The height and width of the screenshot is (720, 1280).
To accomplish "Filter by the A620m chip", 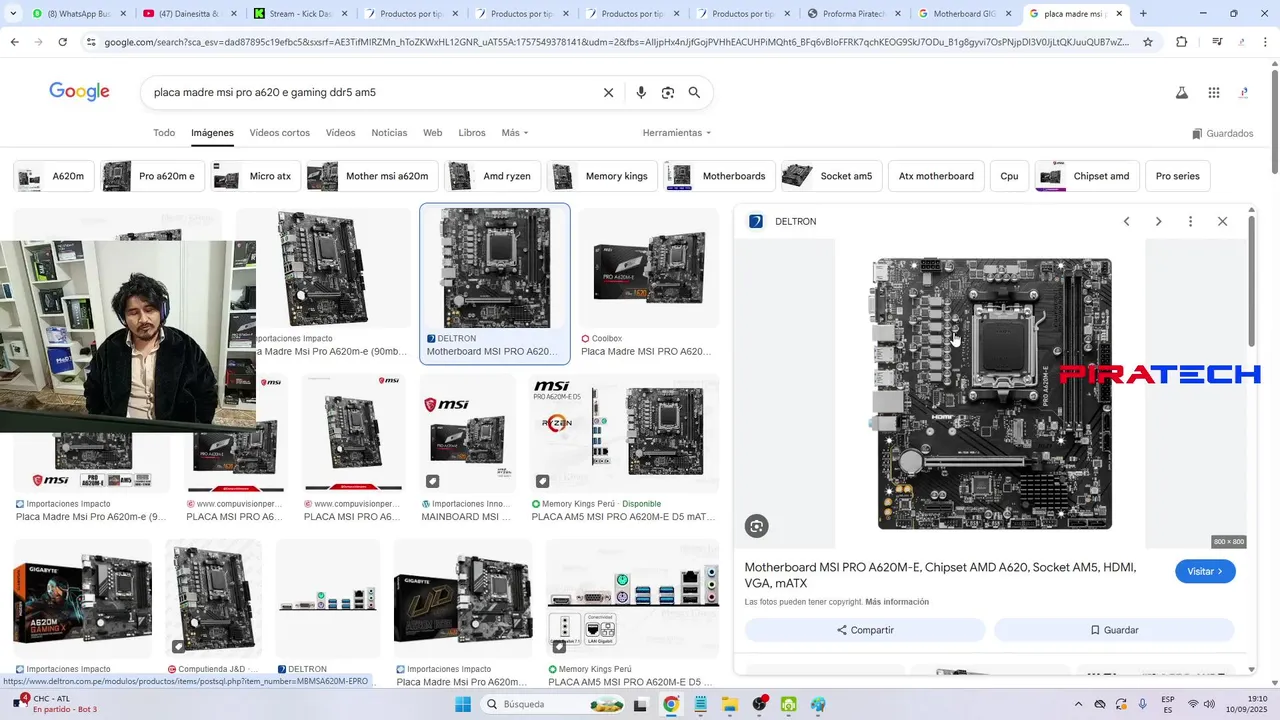I will (x=54, y=176).
